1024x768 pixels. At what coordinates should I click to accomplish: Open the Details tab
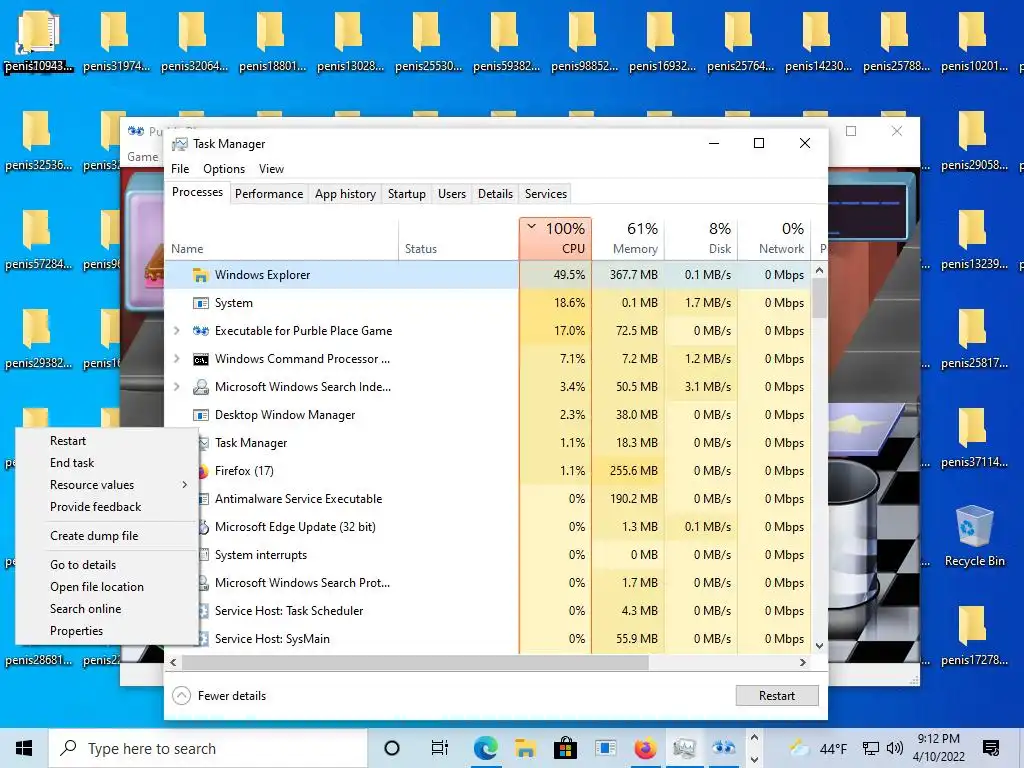pyautogui.click(x=495, y=194)
